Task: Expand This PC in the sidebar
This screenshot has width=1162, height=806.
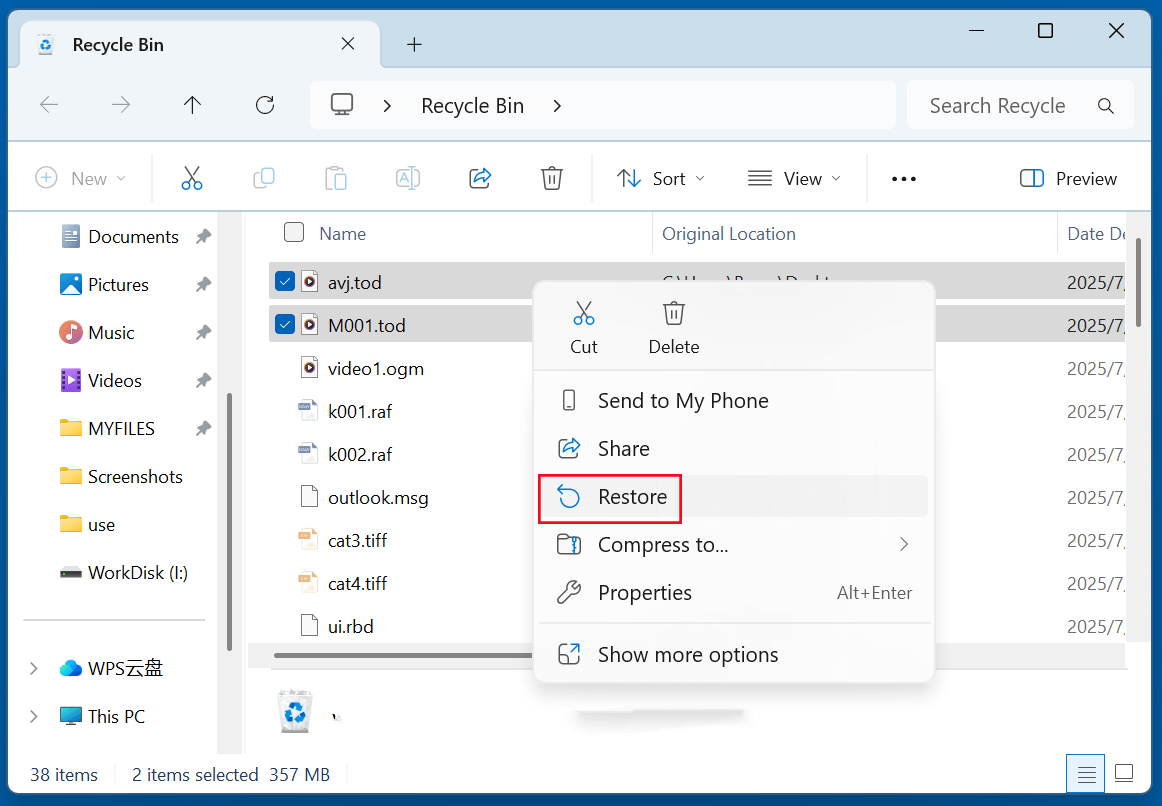Action: 33,716
